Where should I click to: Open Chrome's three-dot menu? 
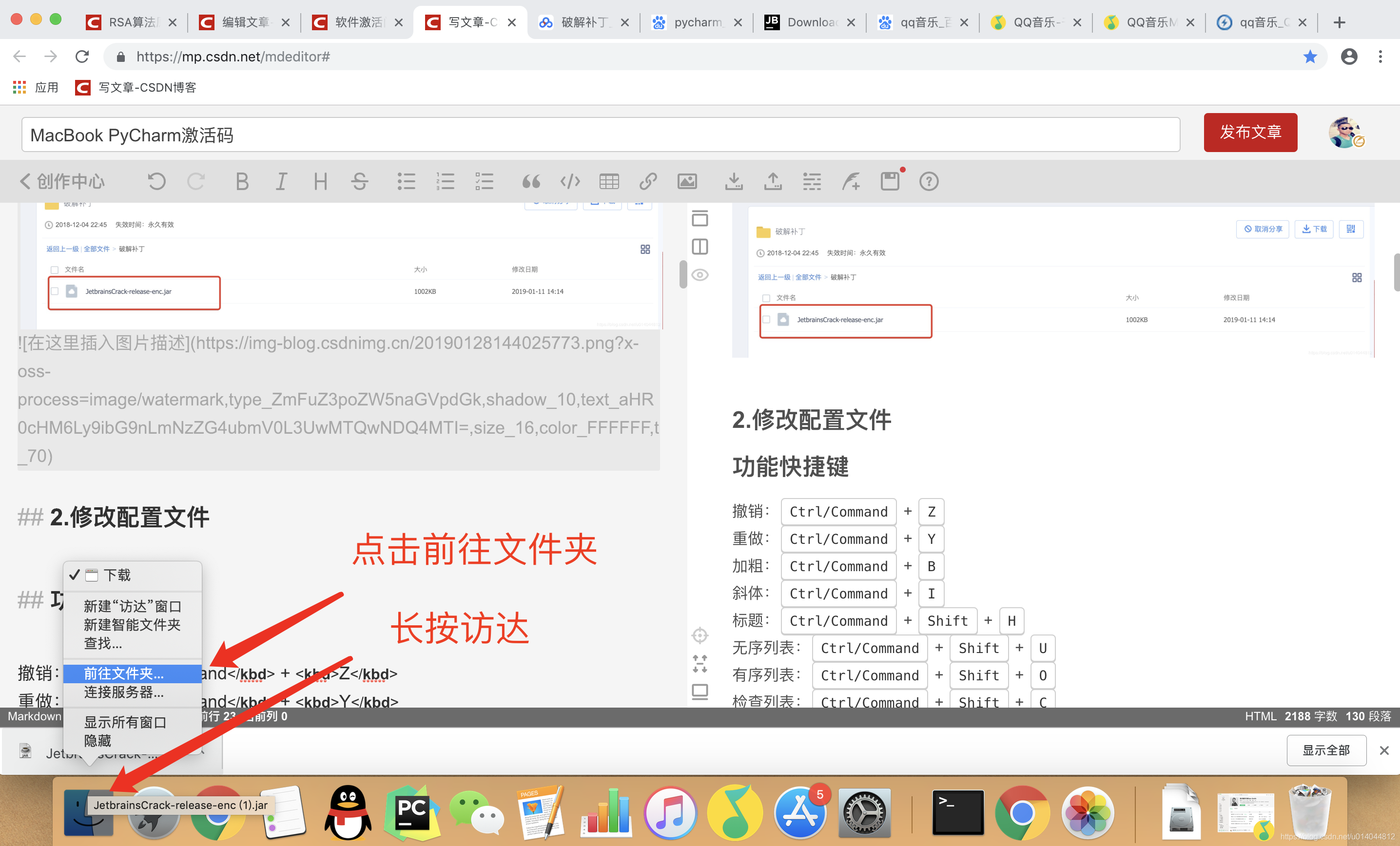1380,56
